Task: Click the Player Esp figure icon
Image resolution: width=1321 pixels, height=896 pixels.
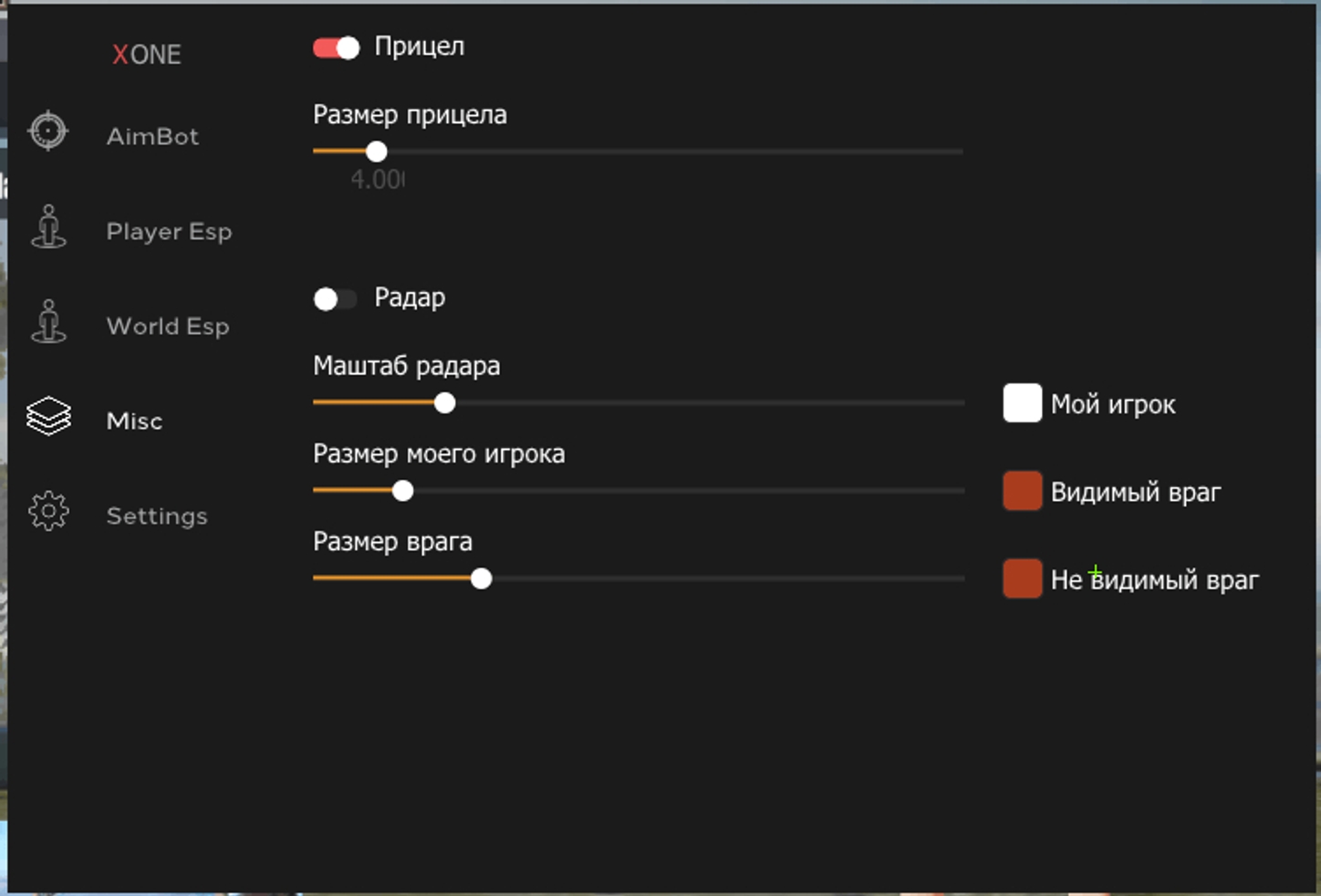Action: pyautogui.click(x=48, y=227)
